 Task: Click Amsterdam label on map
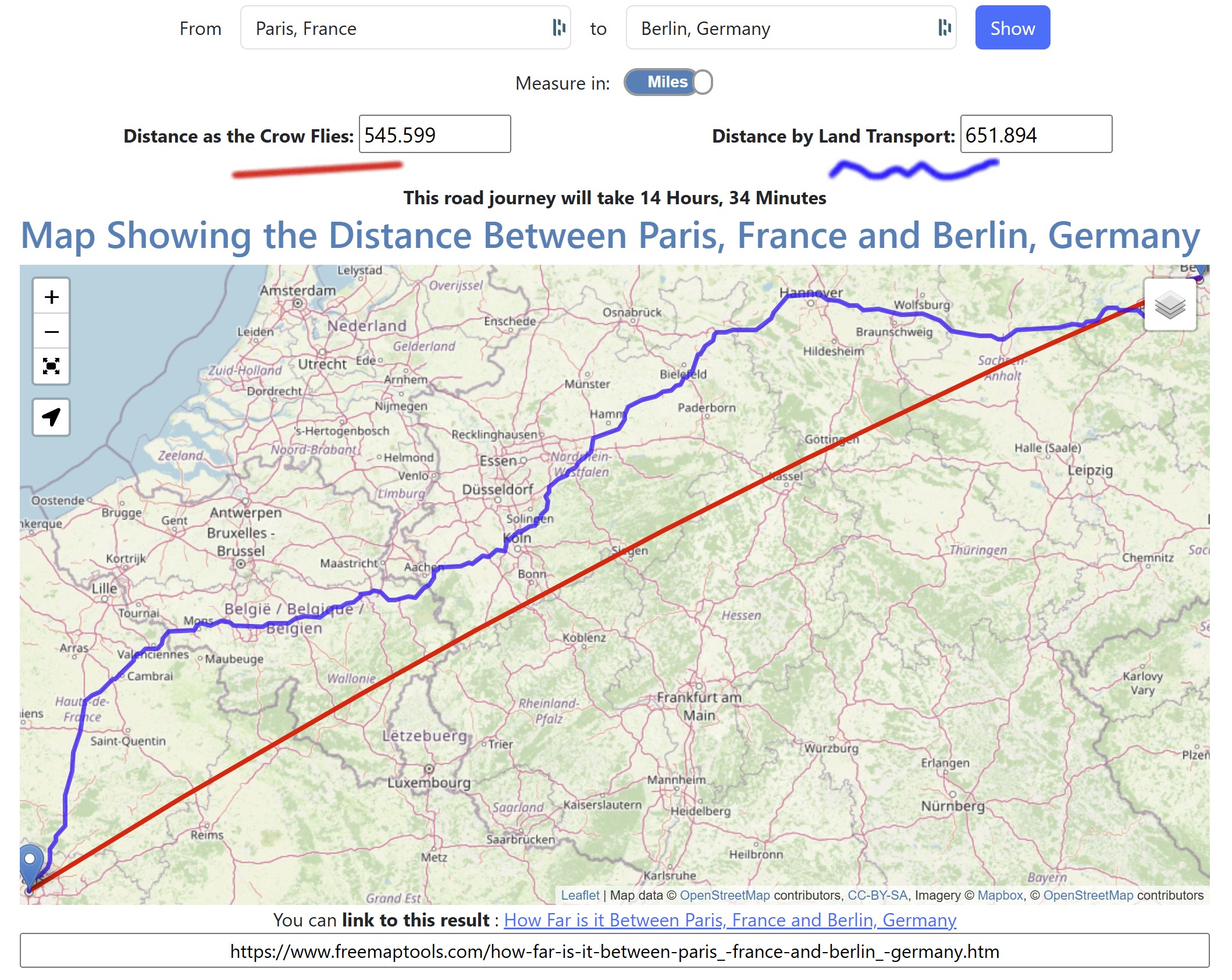pyautogui.click(x=298, y=290)
